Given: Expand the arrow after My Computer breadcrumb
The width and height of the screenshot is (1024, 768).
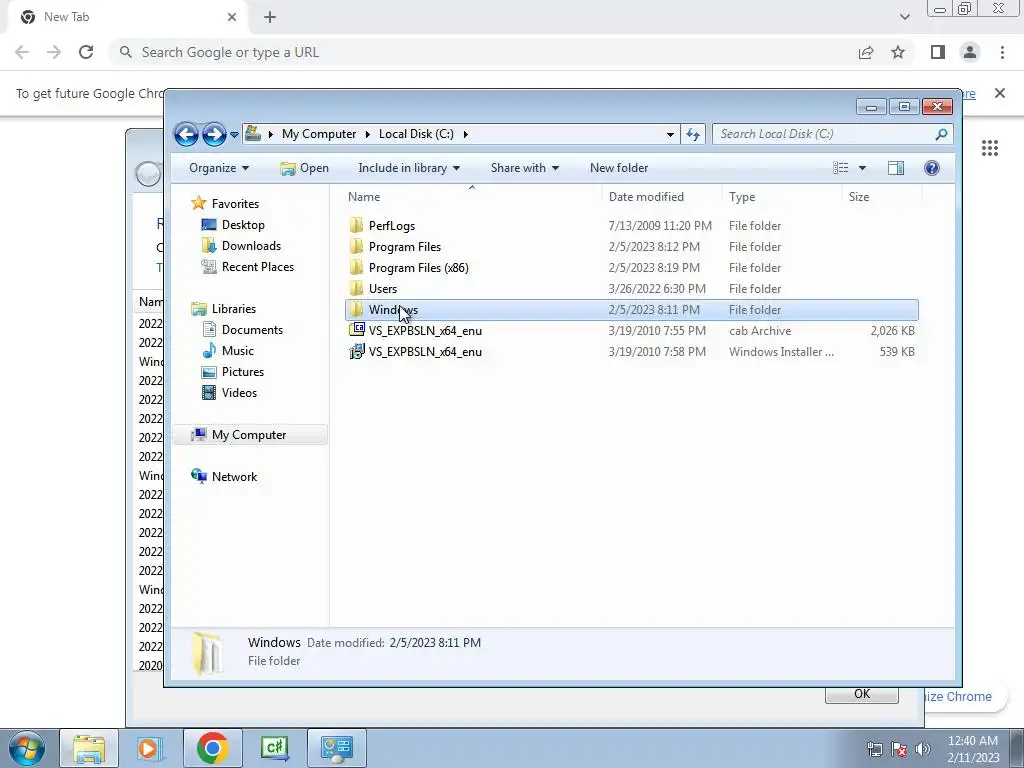Looking at the screenshot, I should [x=270, y=134].
